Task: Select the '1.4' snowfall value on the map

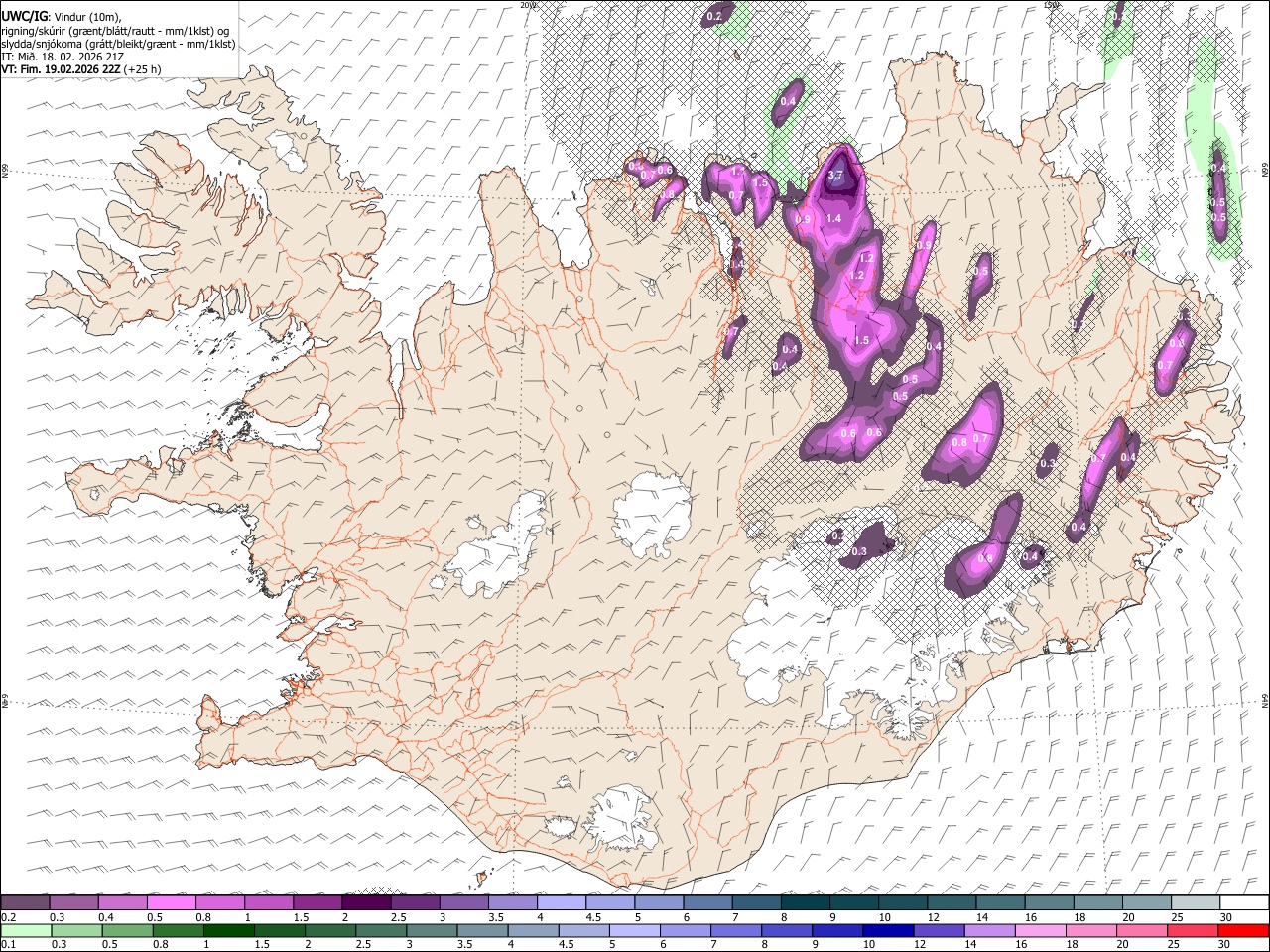Action: pyautogui.click(x=833, y=219)
